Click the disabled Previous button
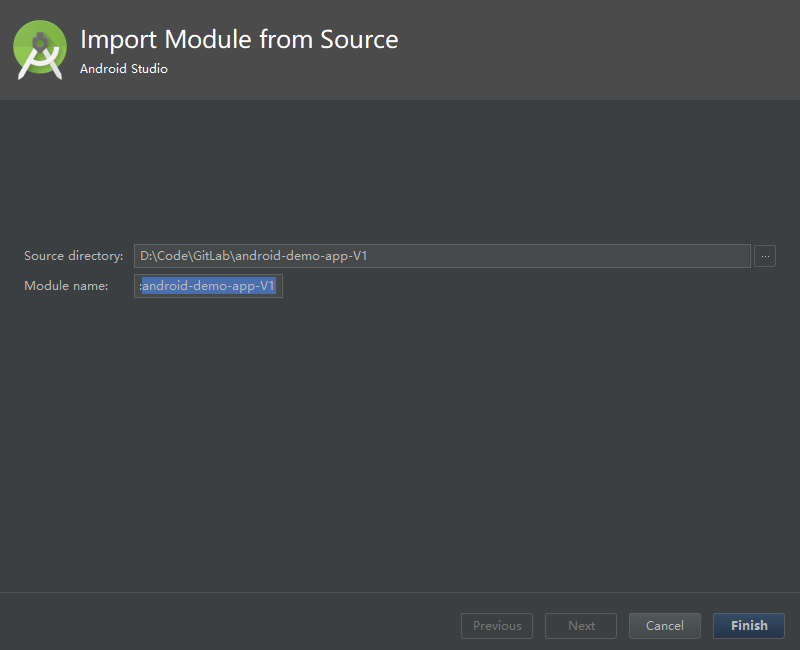The image size is (800, 650). click(497, 626)
